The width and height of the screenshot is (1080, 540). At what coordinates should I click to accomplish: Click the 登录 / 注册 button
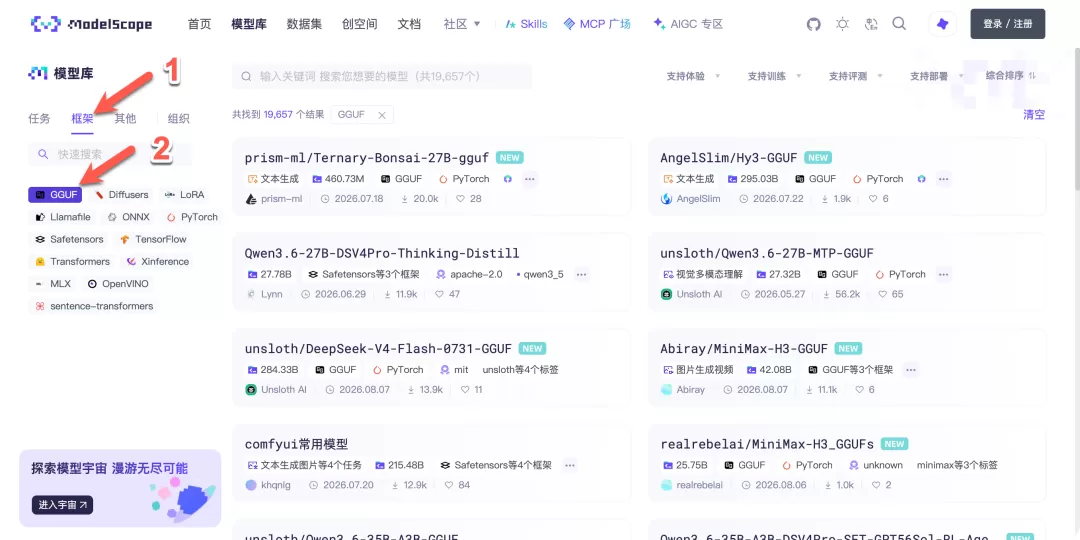tap(1008, 24)
